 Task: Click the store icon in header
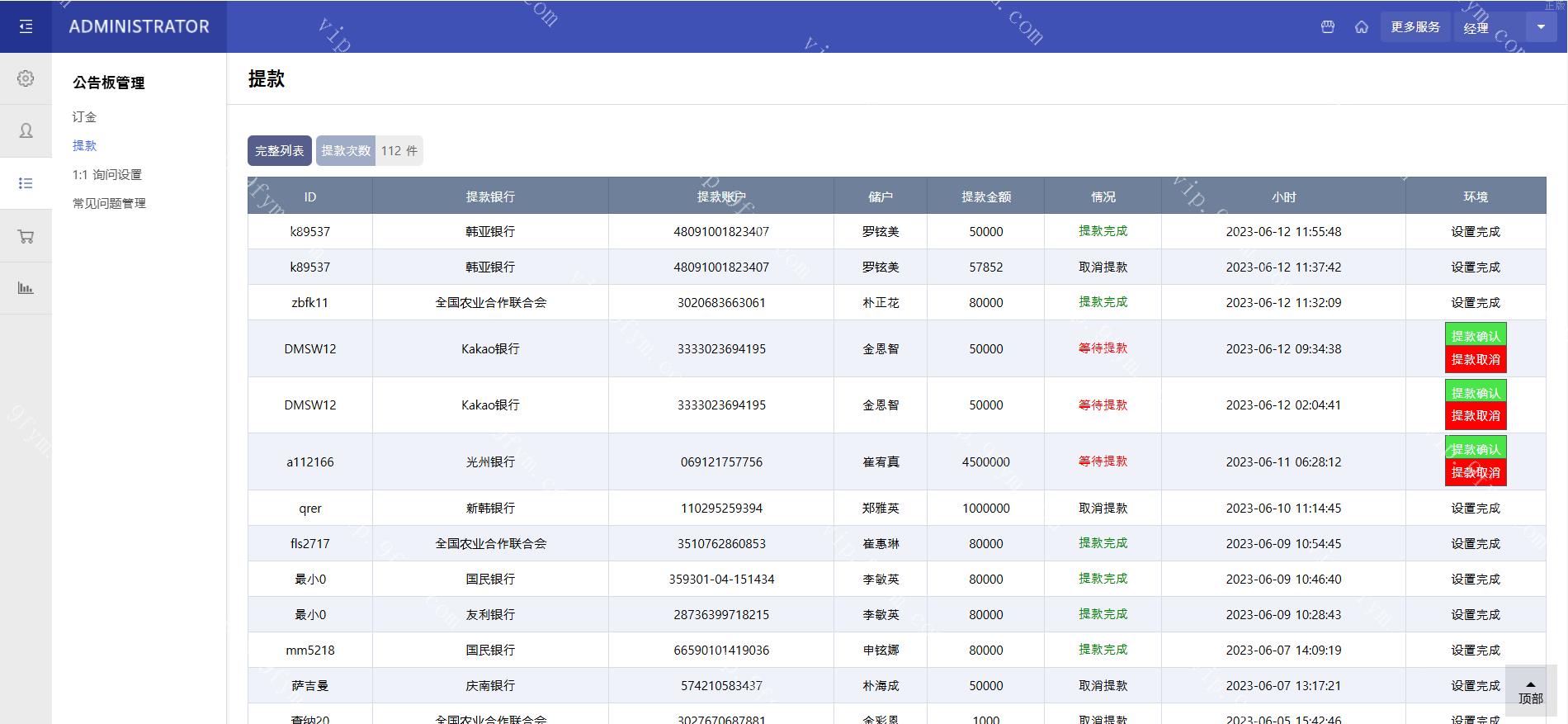point(1327,27)
